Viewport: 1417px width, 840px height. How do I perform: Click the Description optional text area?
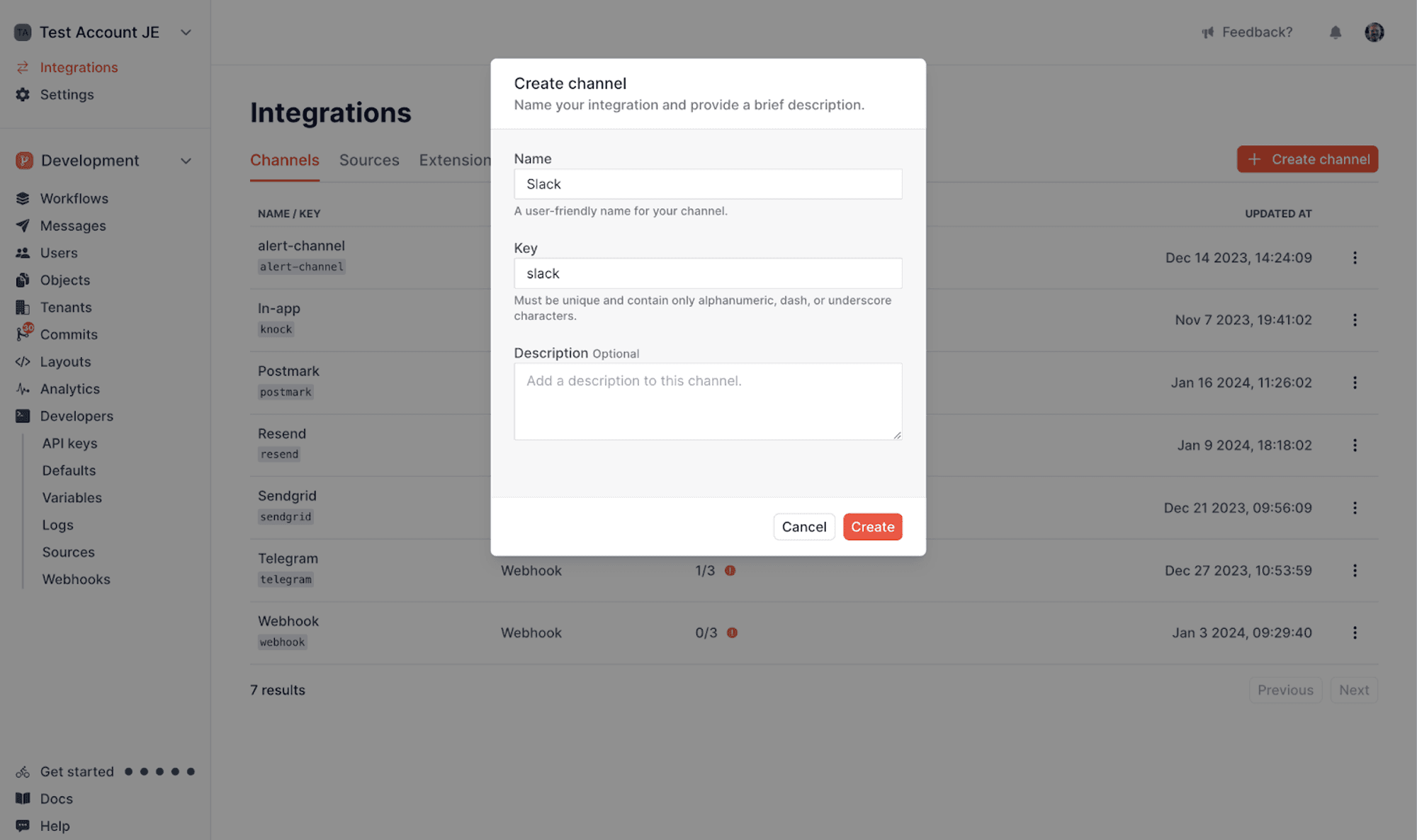coord(708,400)
